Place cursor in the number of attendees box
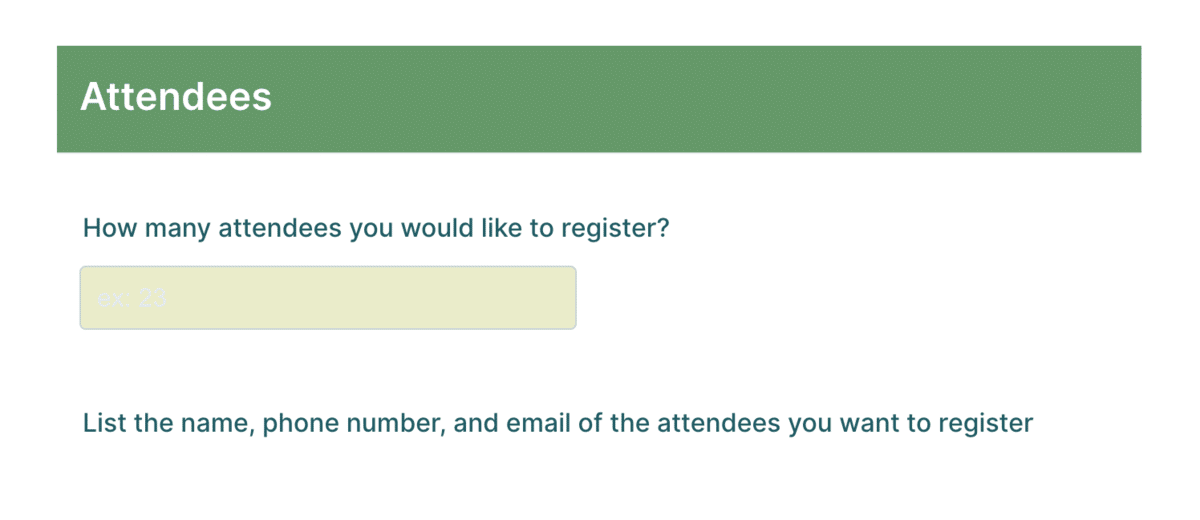Screen dimensions: 1200x520 [x=327, y=298]
